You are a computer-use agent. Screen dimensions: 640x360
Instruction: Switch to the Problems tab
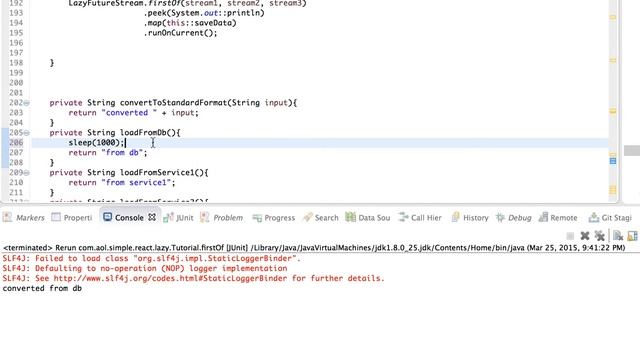coord(222,218)
